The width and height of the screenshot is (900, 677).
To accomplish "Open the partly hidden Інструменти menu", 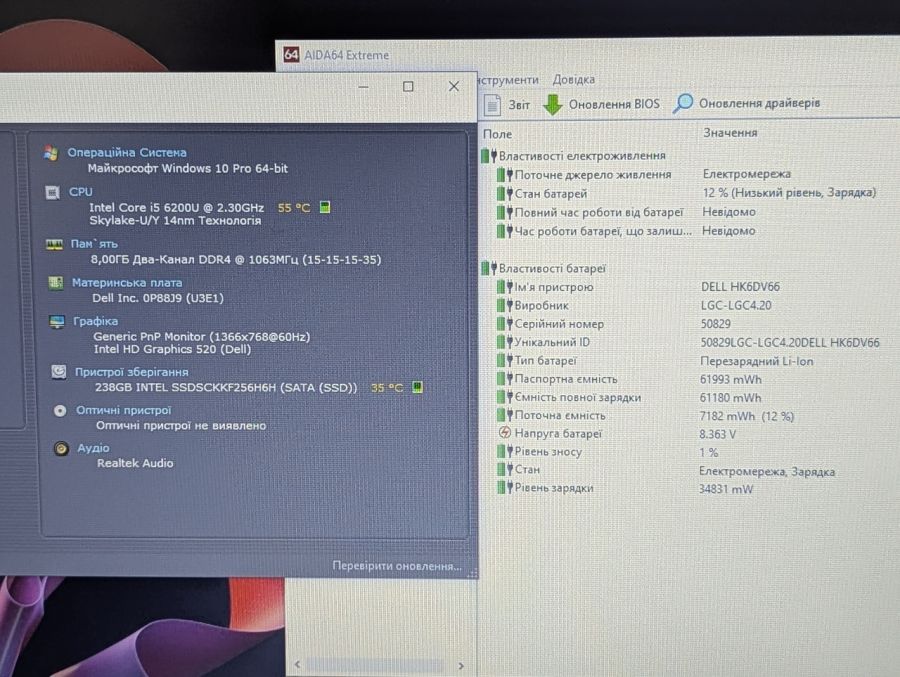I will click(x=508, y=80).
